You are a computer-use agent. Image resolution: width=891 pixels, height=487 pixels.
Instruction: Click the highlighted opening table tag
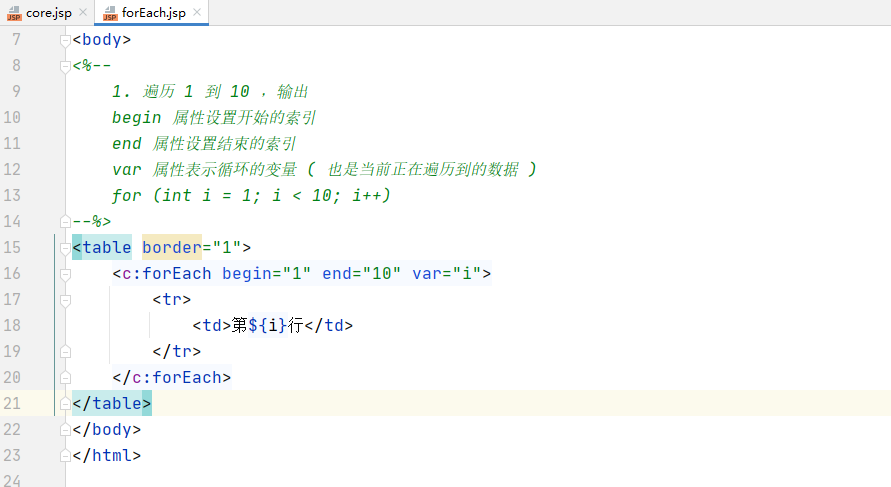point(102,247)
